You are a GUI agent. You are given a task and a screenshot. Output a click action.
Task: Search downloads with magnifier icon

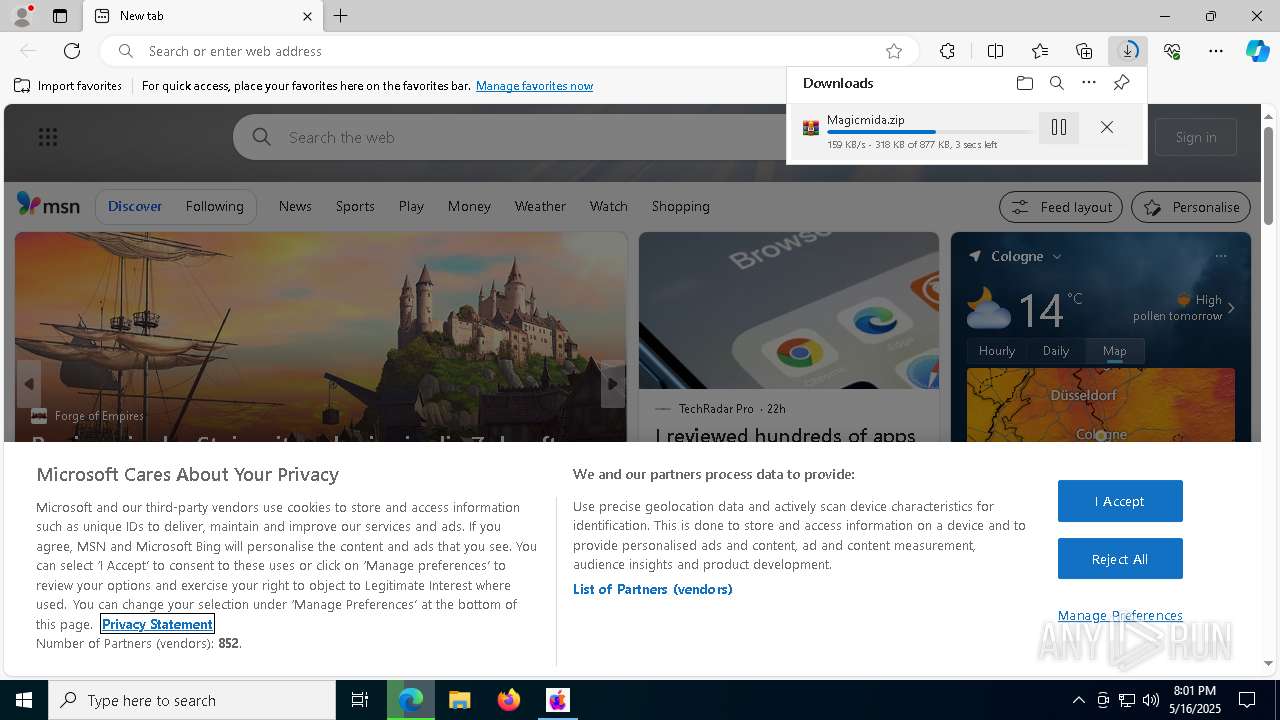coord(1056,83)
